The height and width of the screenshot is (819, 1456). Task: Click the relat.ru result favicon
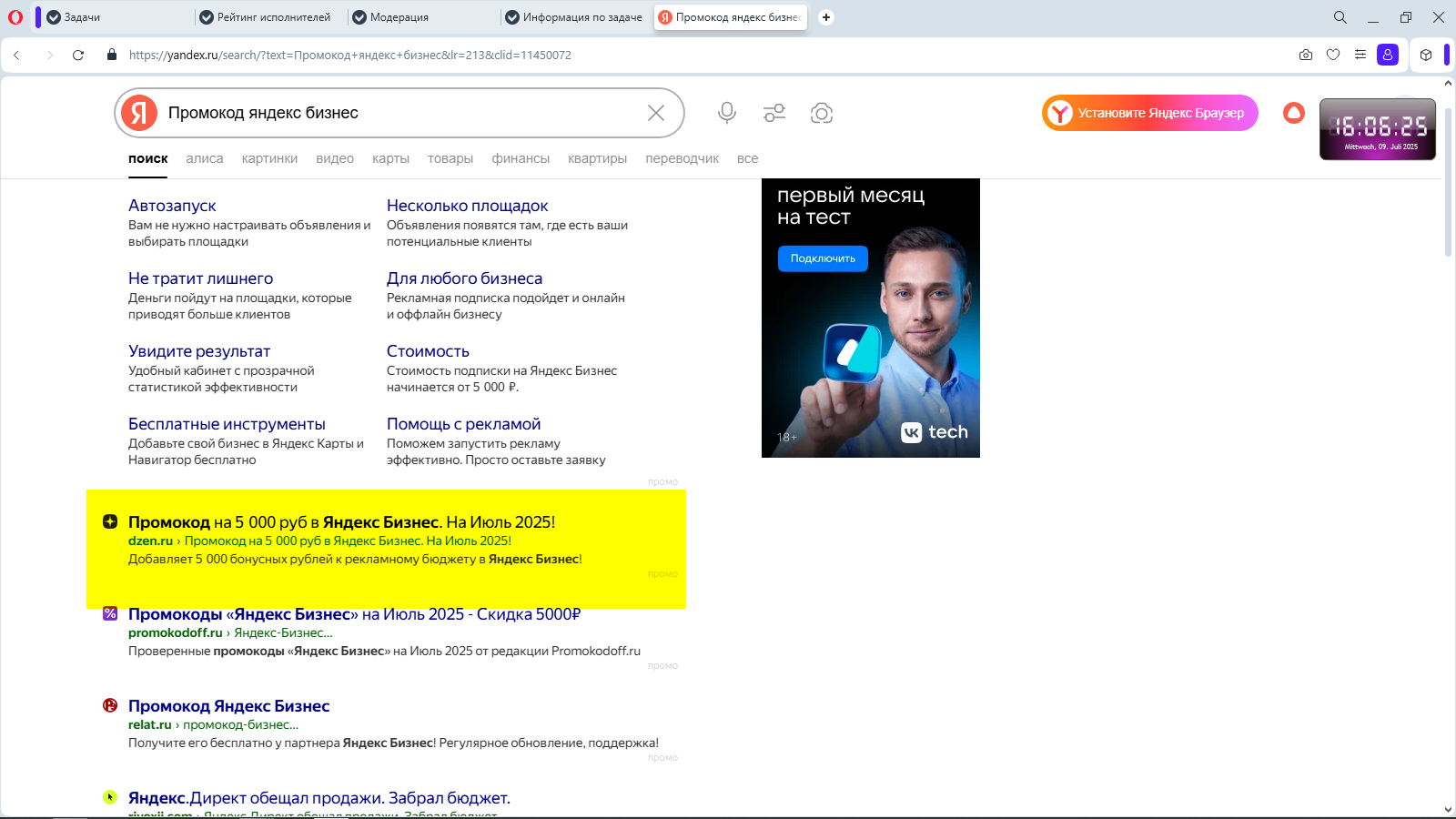[x=110, y=705]
